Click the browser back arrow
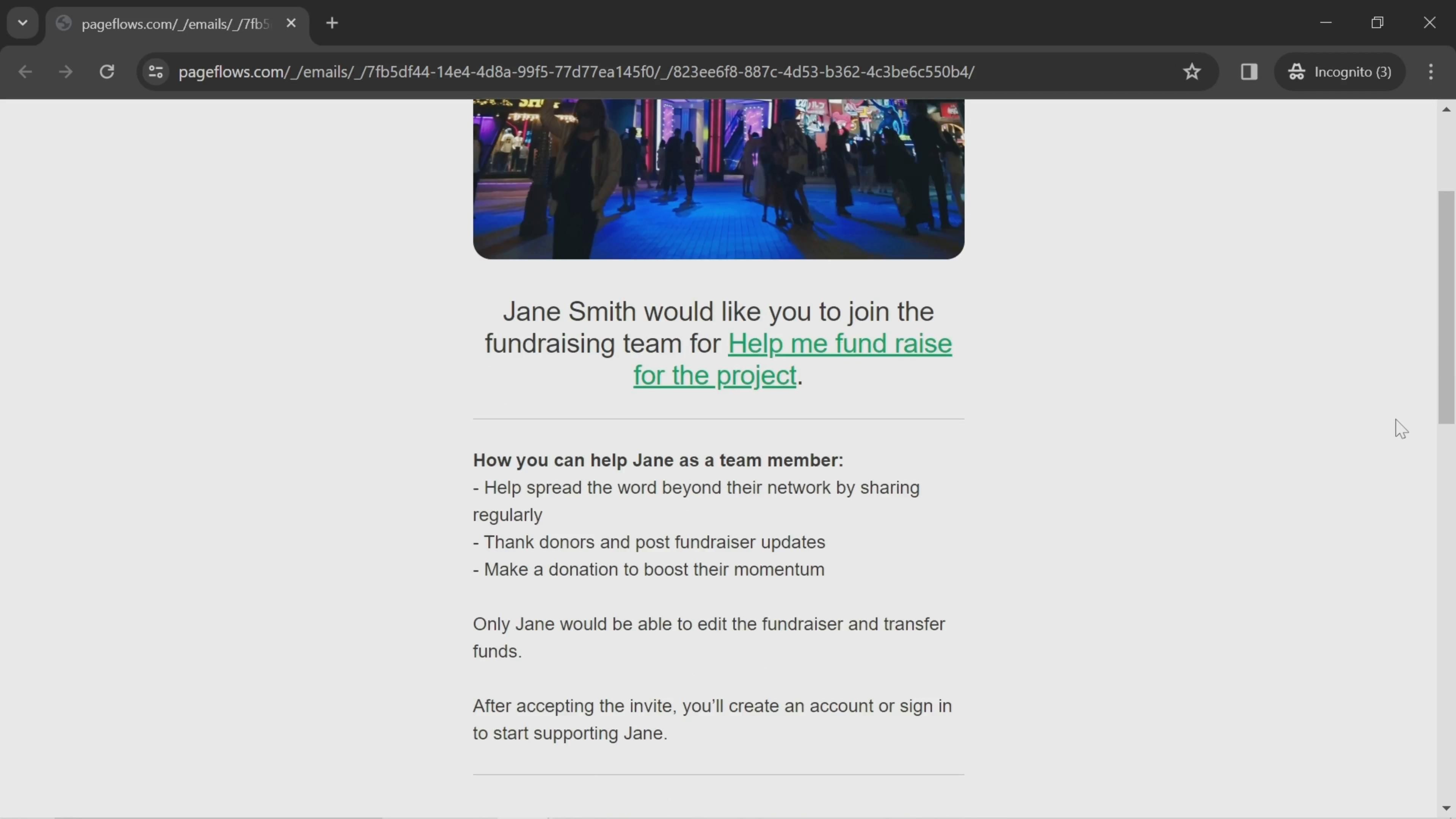 coord(25,72)
